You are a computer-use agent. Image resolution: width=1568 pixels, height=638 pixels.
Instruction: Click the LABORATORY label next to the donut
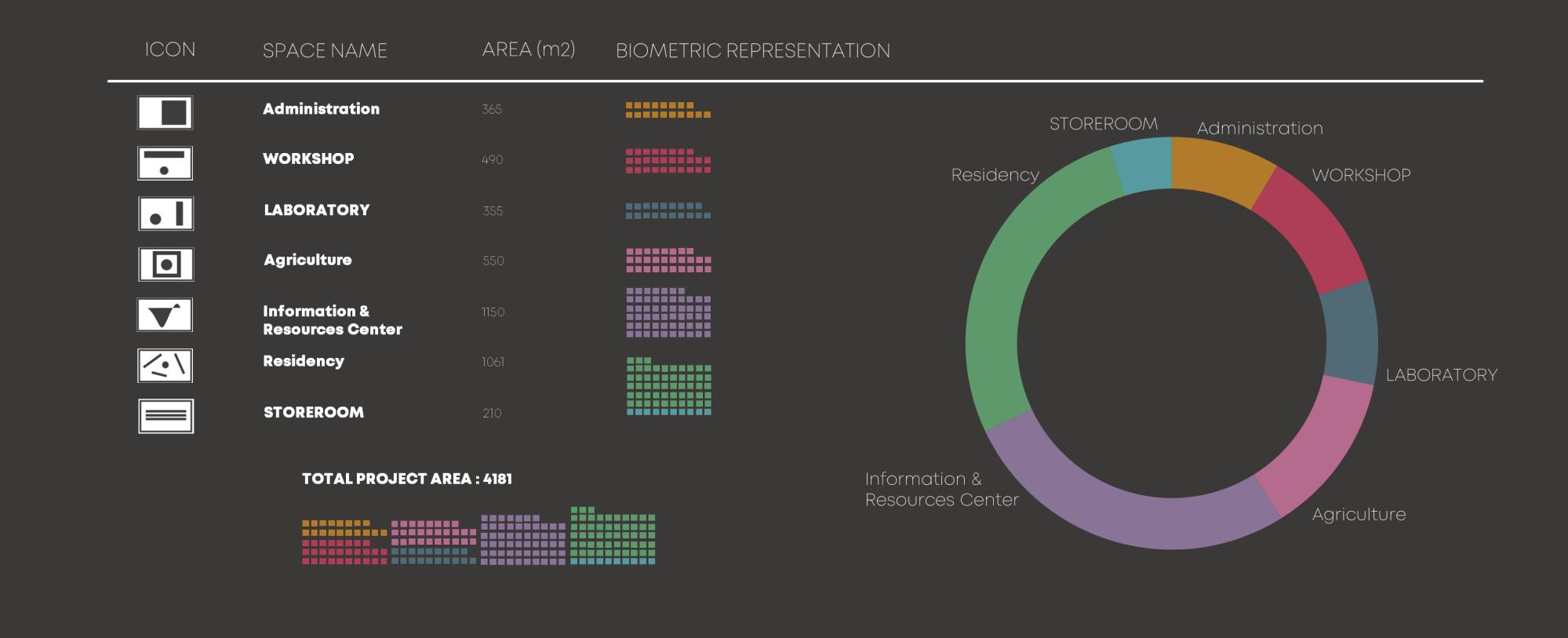tap(1441, 375)
